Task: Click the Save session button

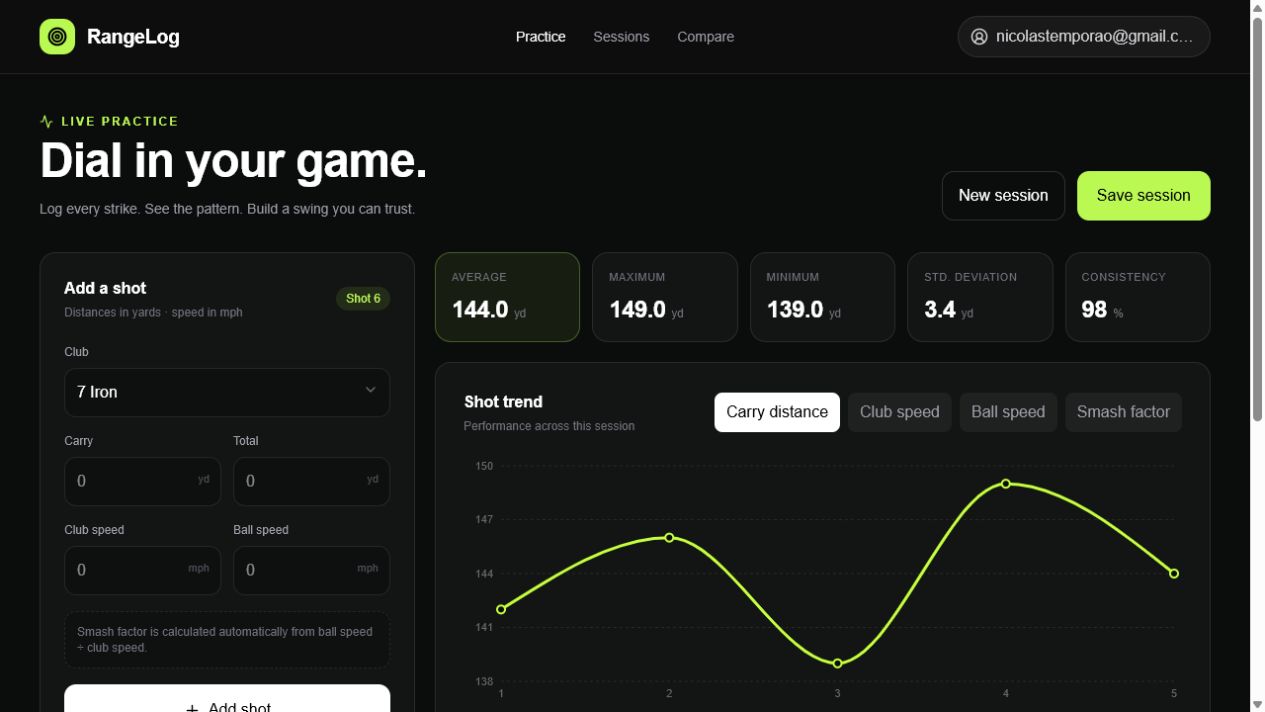Action: 1143,196
